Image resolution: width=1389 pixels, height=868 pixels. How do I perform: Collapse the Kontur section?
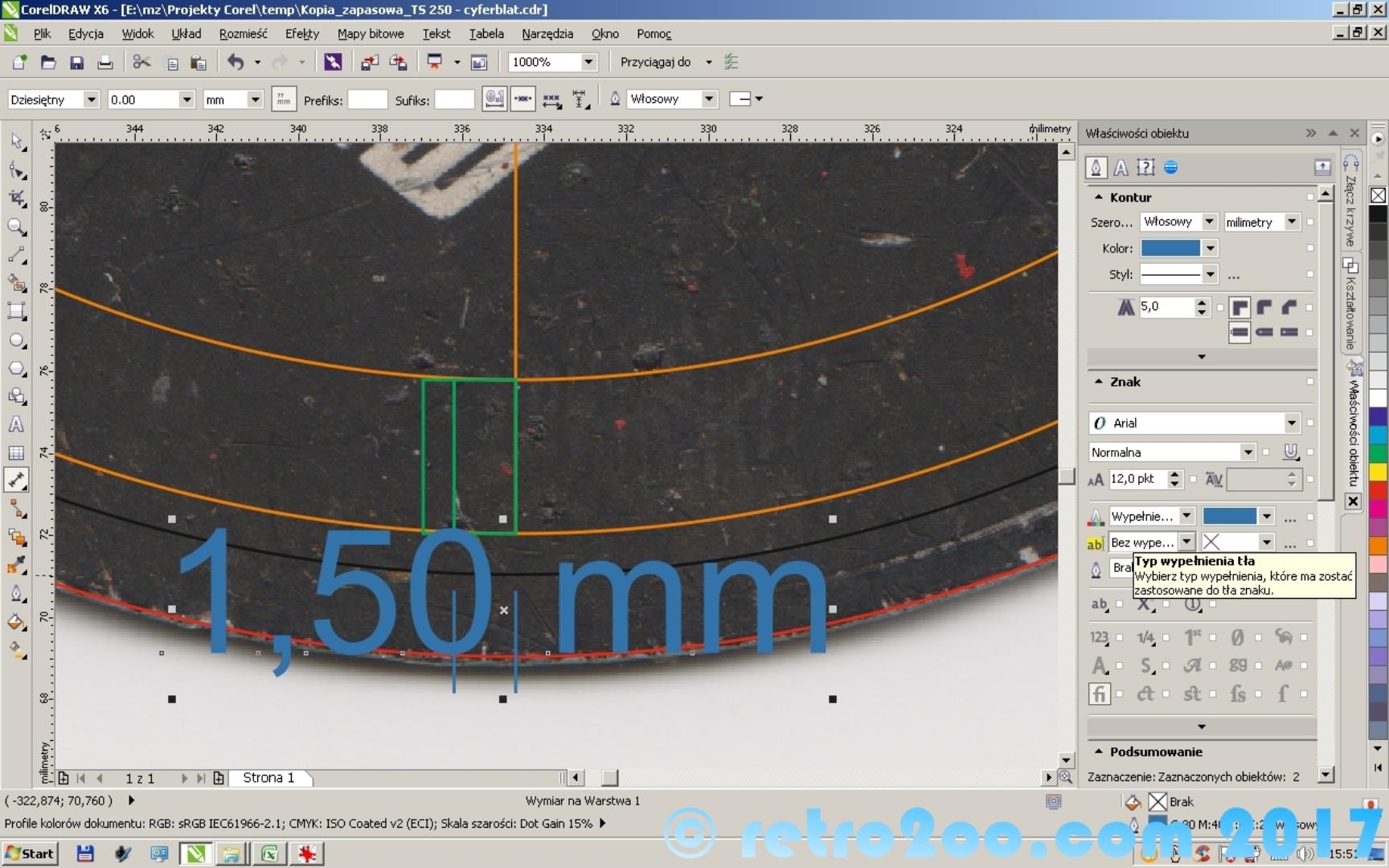[1099, 197]
